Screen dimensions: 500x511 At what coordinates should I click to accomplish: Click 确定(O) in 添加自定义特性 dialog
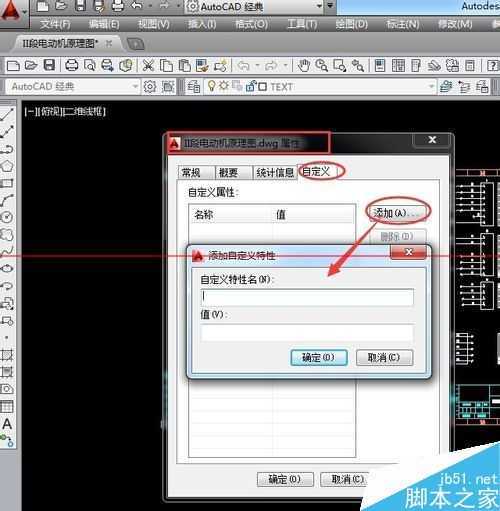[x=319, y=358]
